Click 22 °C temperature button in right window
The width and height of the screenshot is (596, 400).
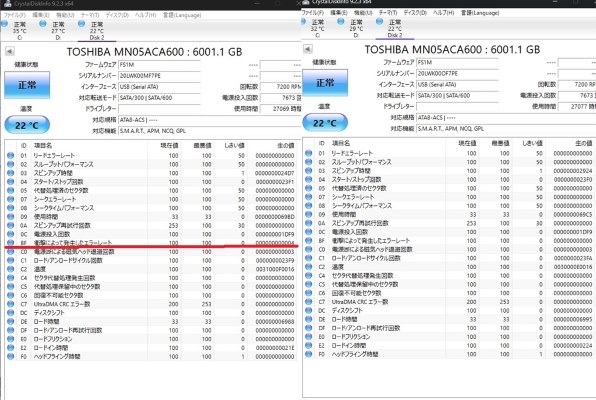(x=325, y=122)
